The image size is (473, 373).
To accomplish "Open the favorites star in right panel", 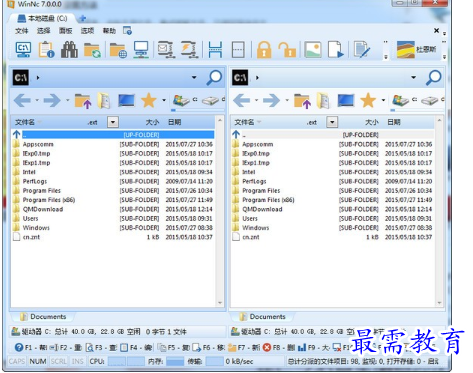I will tap(368, 100).
